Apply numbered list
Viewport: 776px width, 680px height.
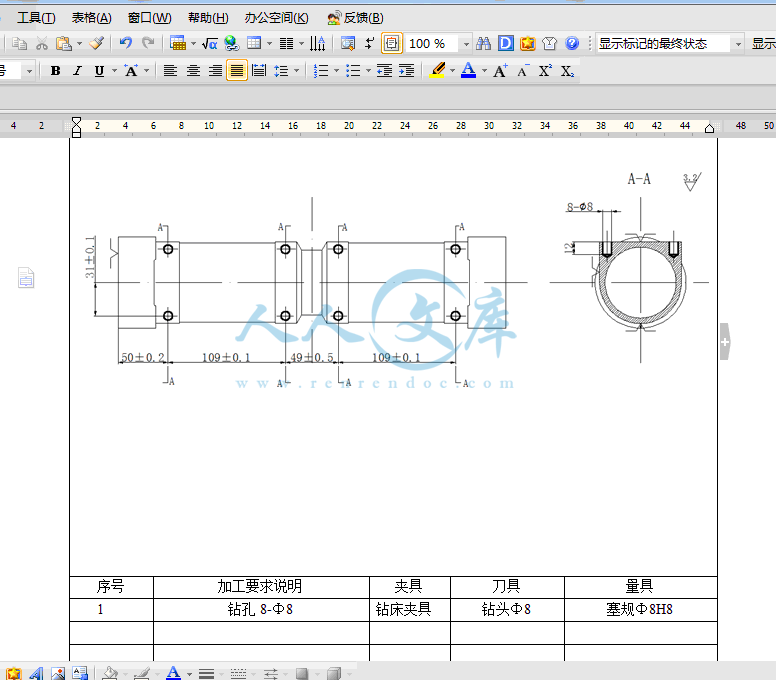[321, 71]
